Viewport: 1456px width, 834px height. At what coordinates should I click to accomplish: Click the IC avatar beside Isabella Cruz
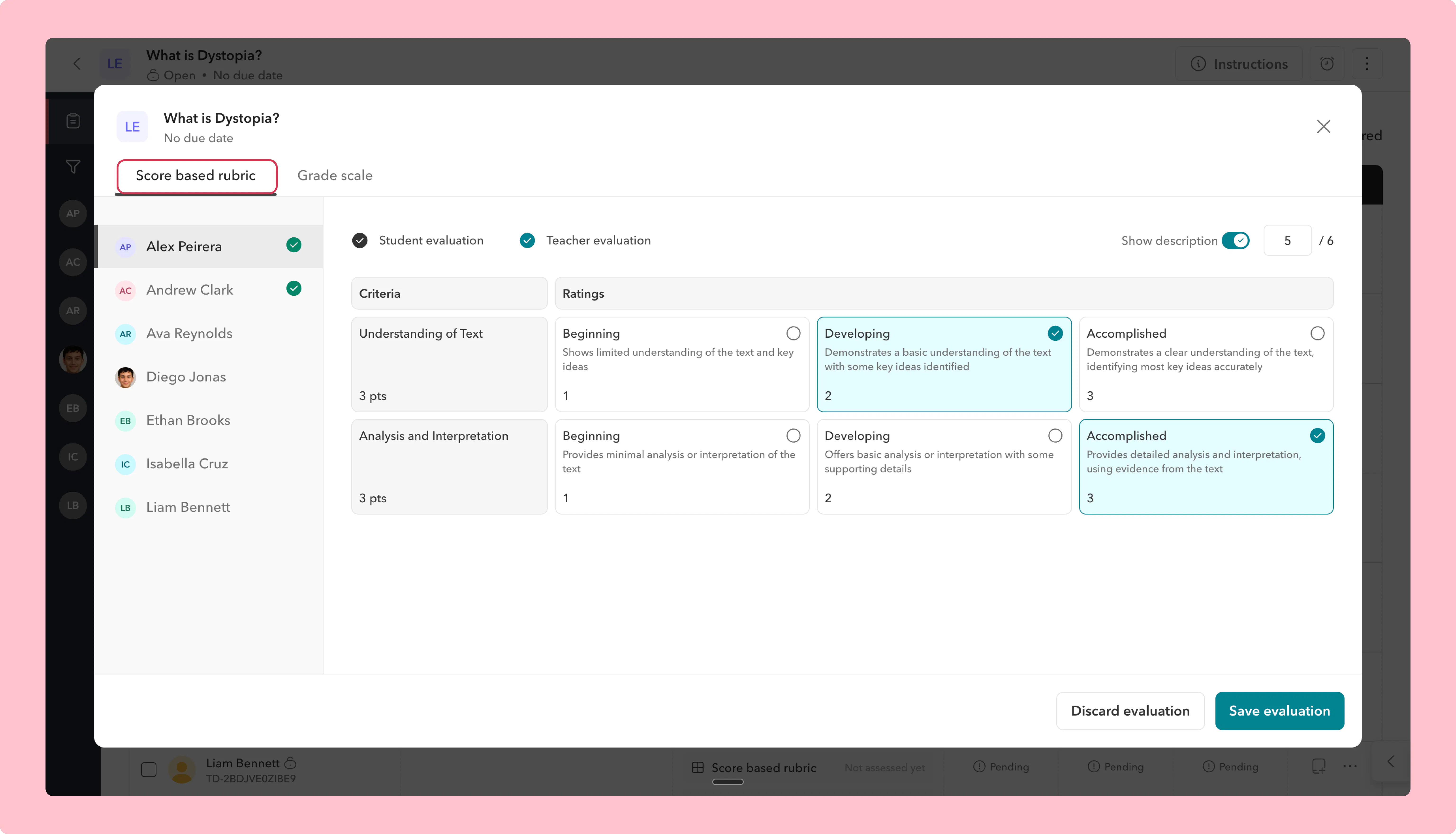(x=125, y=465)
